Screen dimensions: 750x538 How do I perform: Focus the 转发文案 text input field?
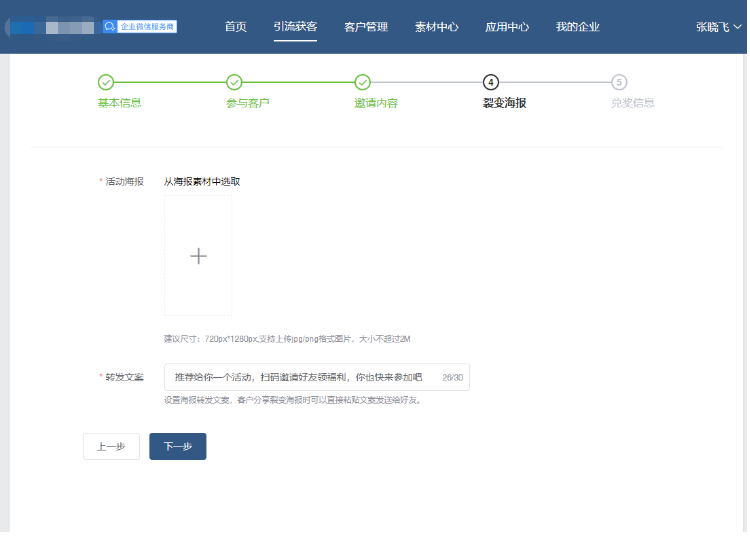300,377
